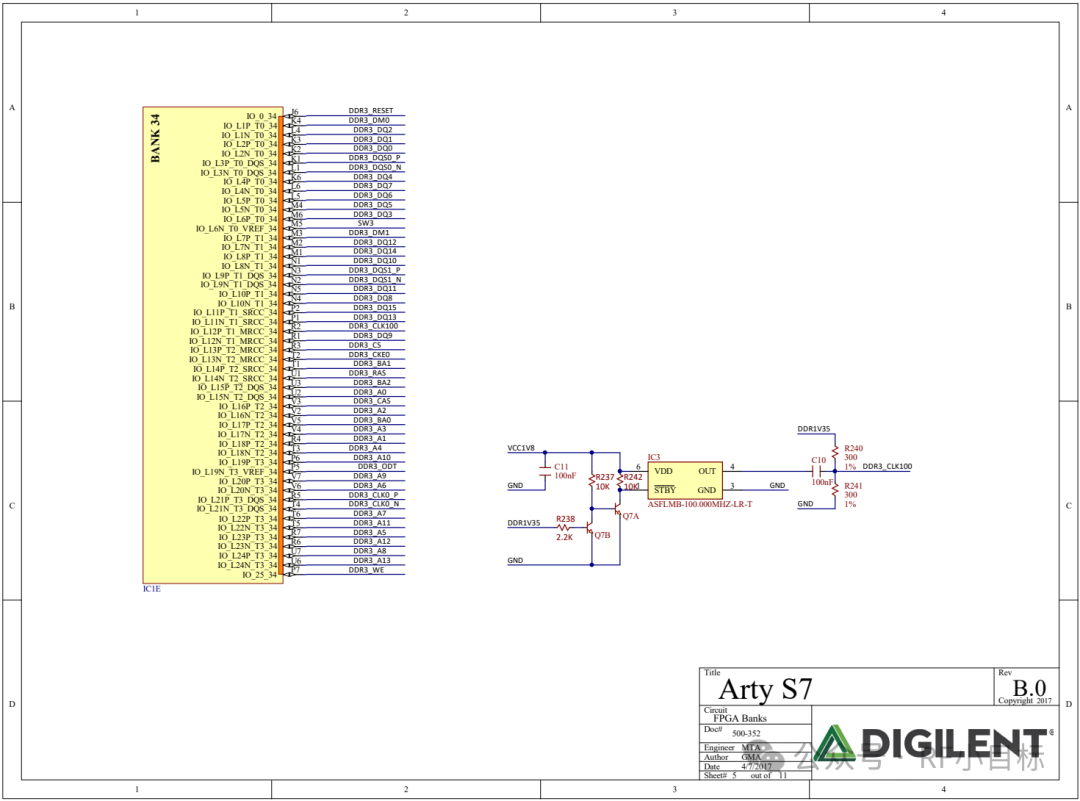Click the 'DDR3_DQS0_P' net label
This screenshot has width=1080, height=801.
point(374,158)
